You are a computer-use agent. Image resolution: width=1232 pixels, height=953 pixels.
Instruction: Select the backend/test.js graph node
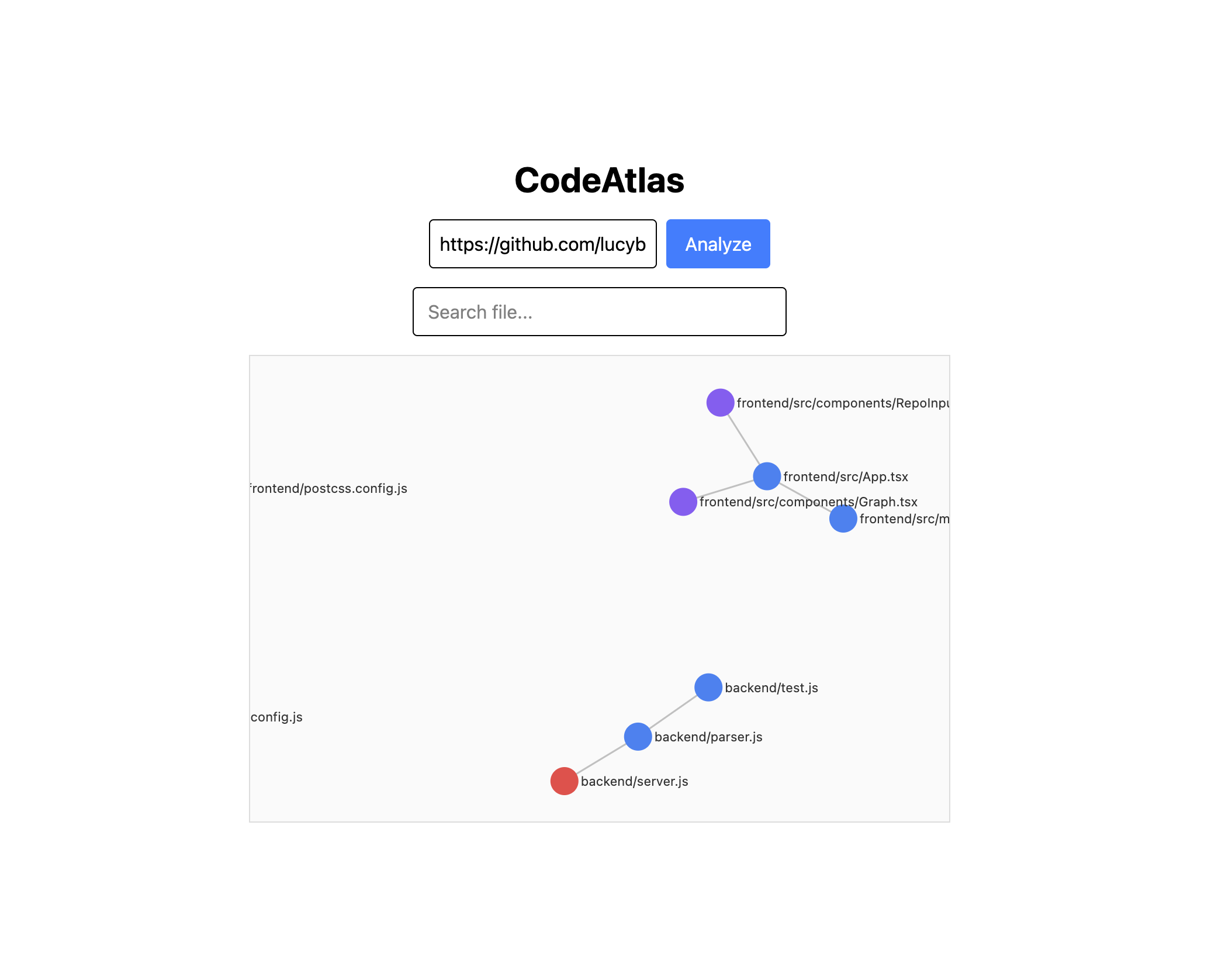click(708, 688)
